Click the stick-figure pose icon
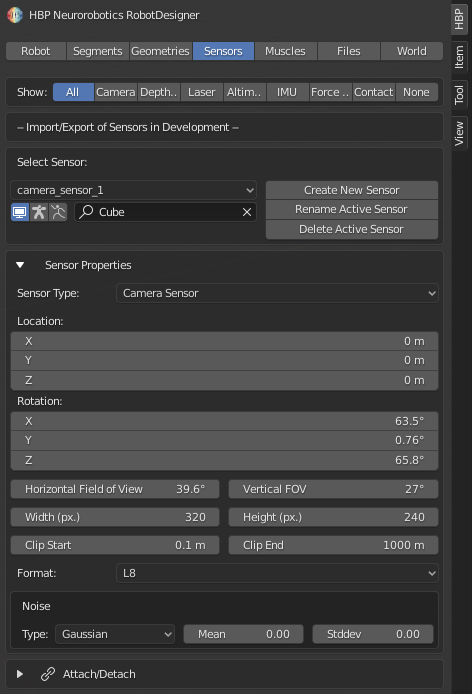472x694 pixels. click(58, 212)
